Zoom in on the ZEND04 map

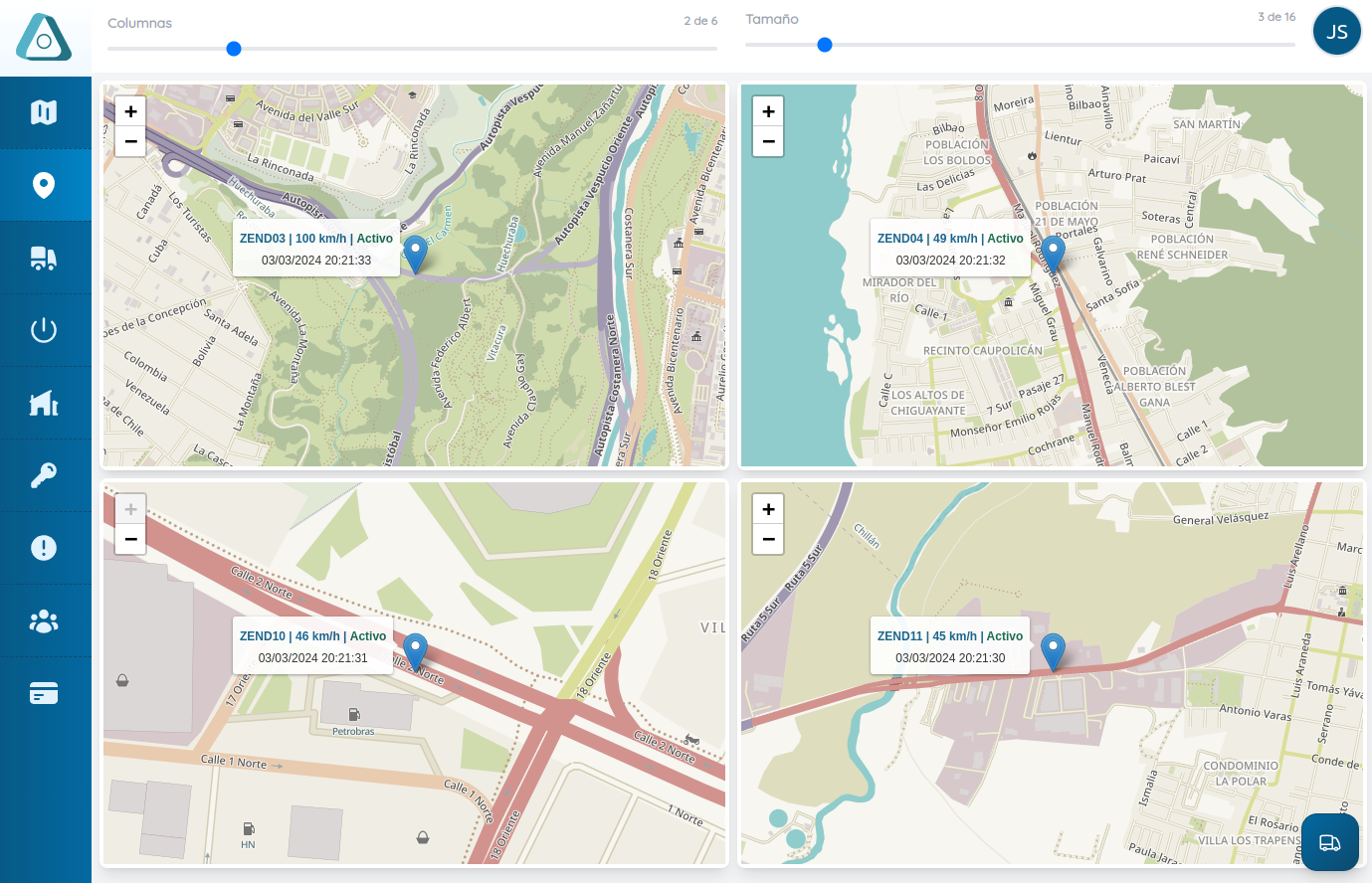click(768, 111)
